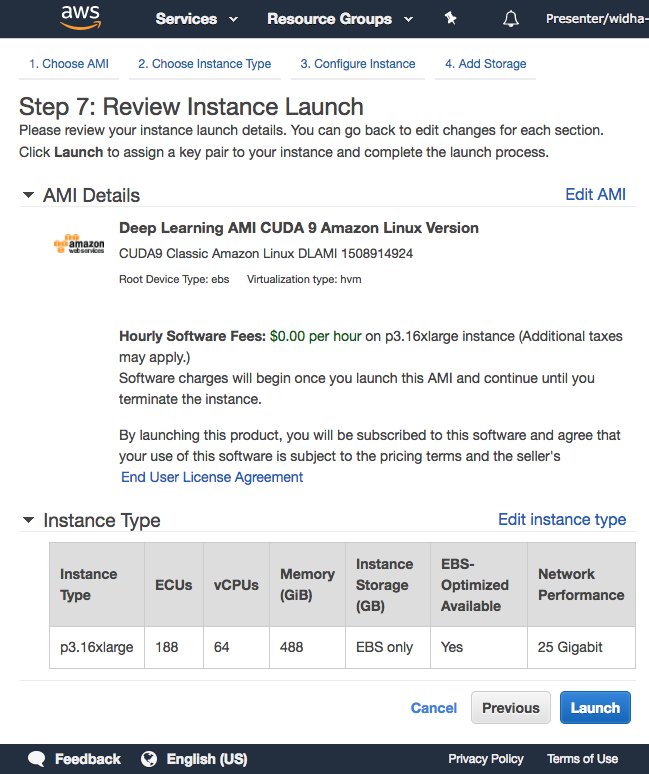649x774 pixels.
Task: Open the notifications bell
Action: tap(511, 19)
